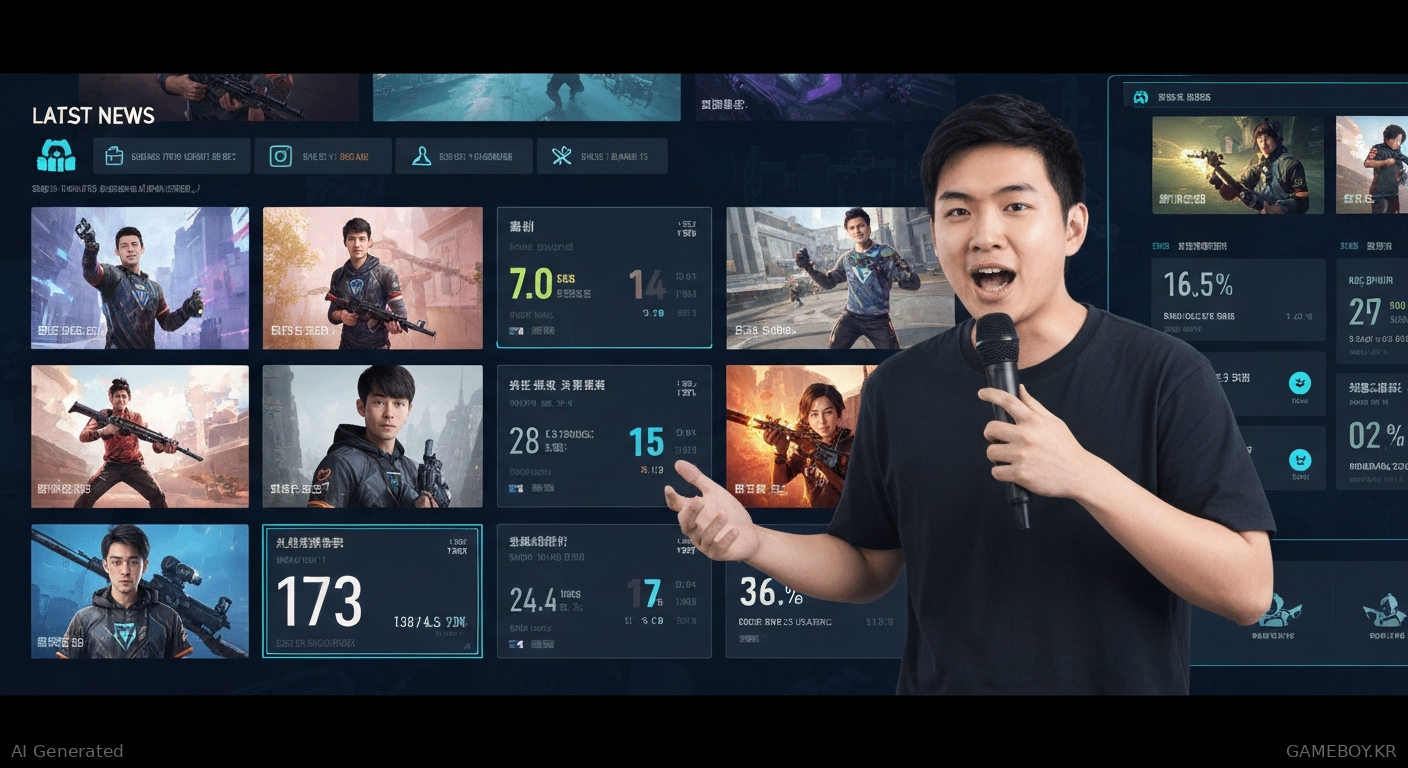
Task: Select the stats card showing green 7.0
Action: pyautogui.click(x=604, y=278)
